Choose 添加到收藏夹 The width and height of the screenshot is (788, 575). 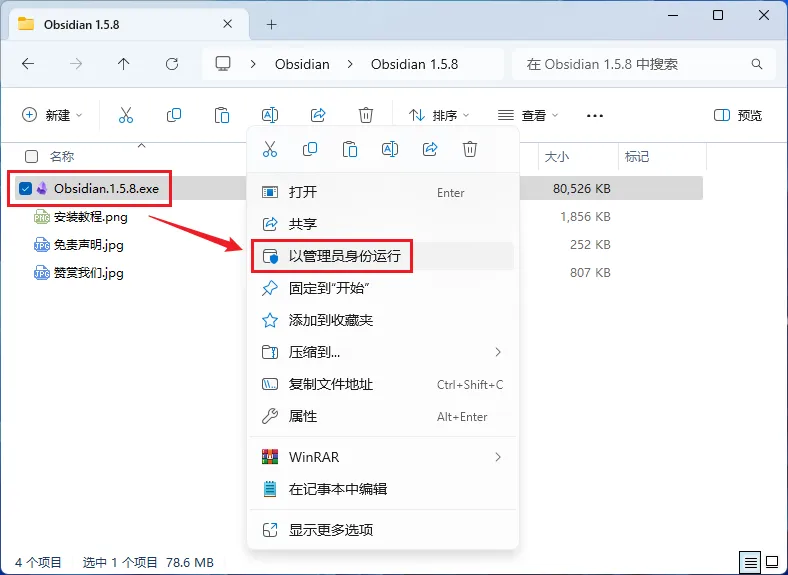click(382, 320)
